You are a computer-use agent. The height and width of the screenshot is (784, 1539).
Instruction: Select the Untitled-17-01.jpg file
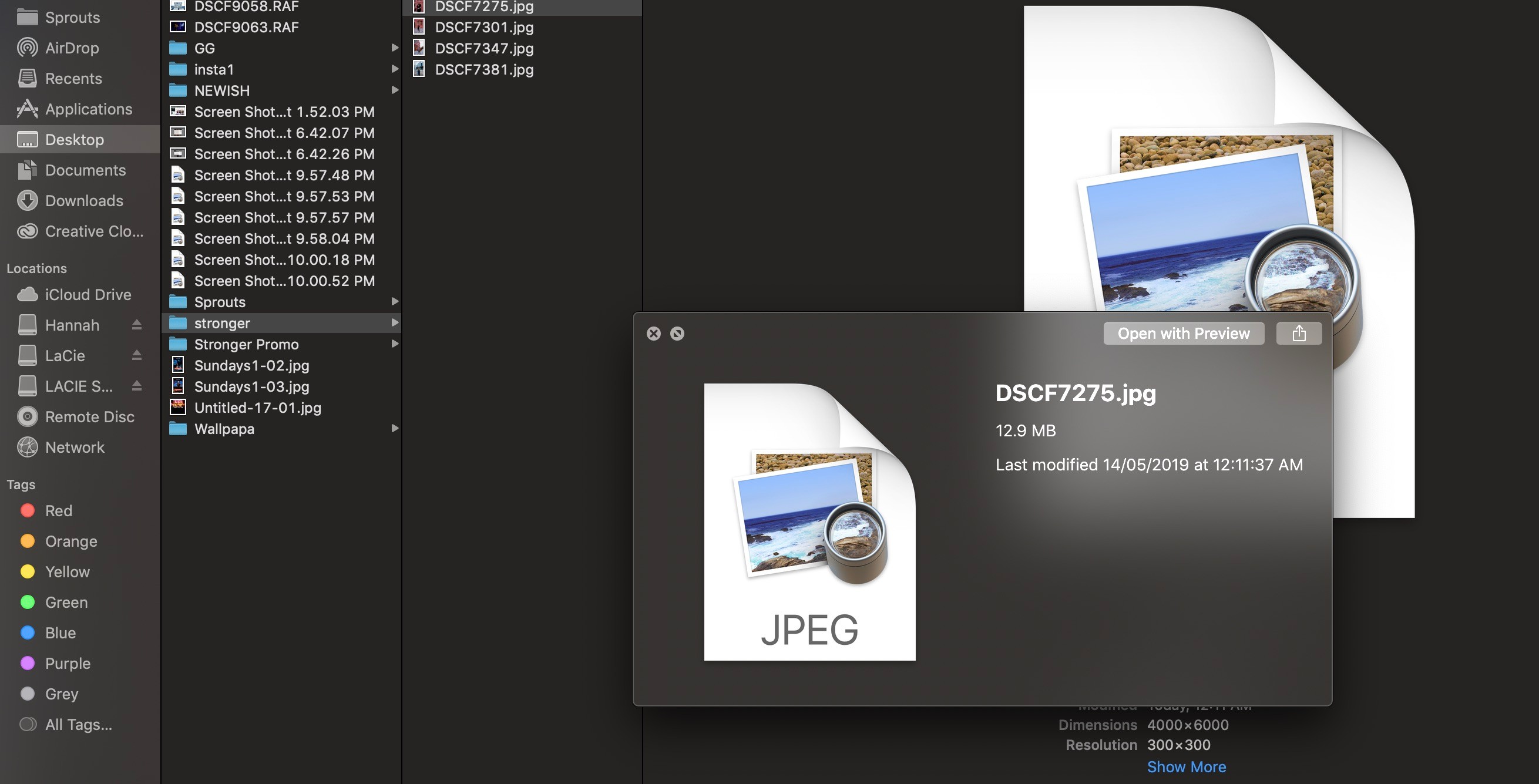point(257,408)
